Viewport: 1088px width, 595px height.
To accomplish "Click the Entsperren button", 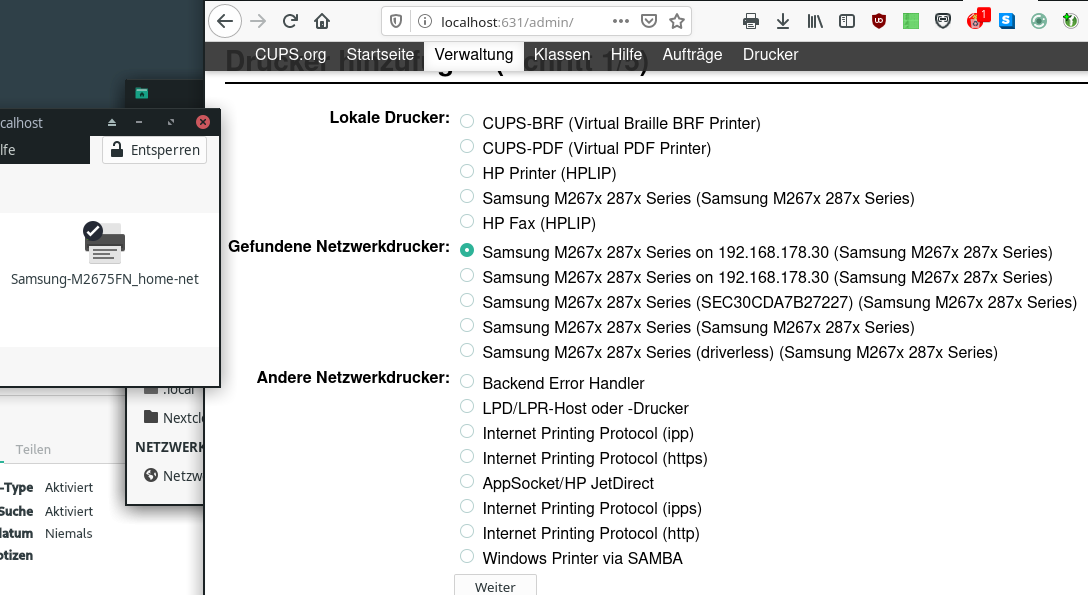I will click(153, 149).
